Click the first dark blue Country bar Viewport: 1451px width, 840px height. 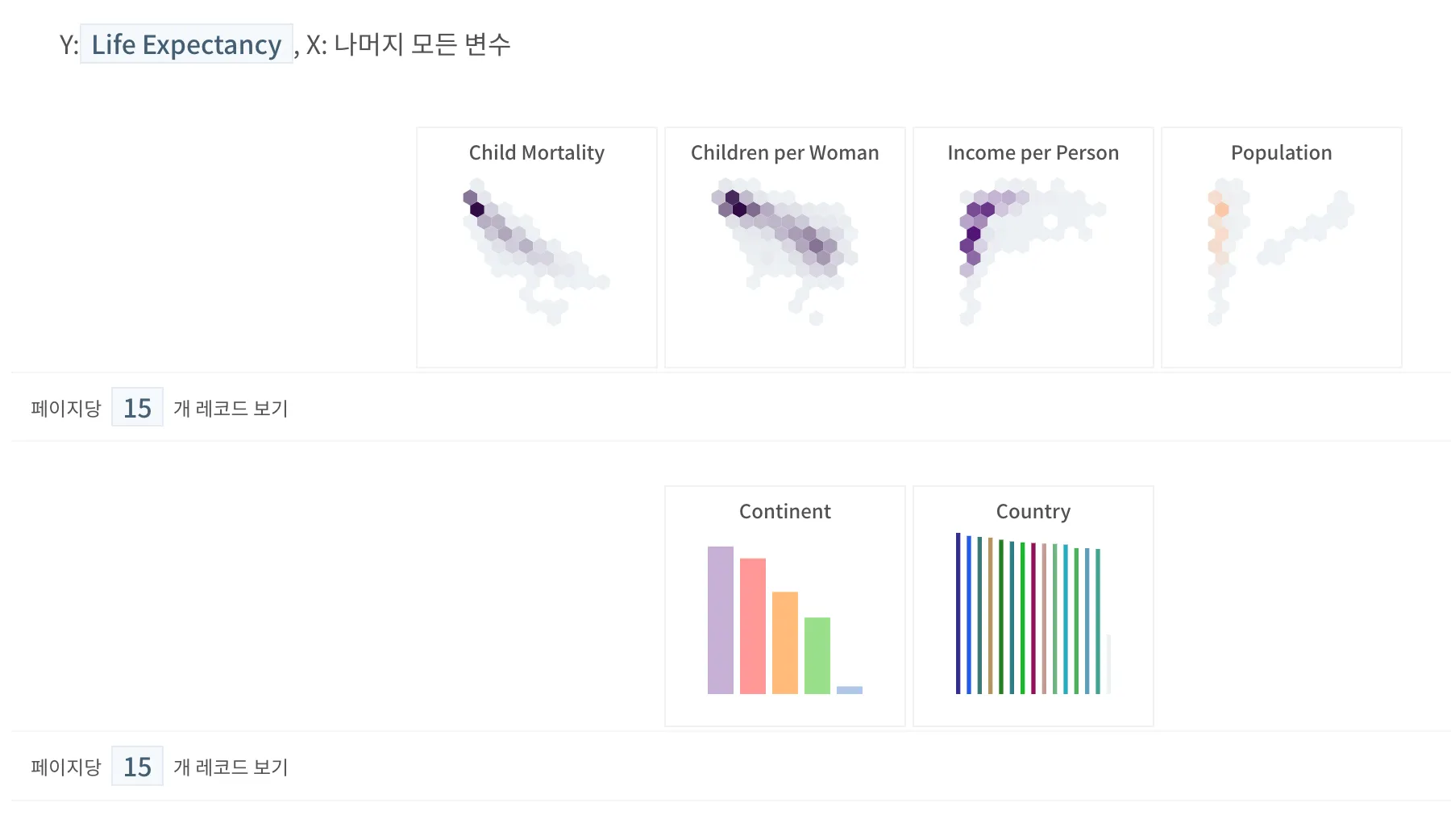958,613
